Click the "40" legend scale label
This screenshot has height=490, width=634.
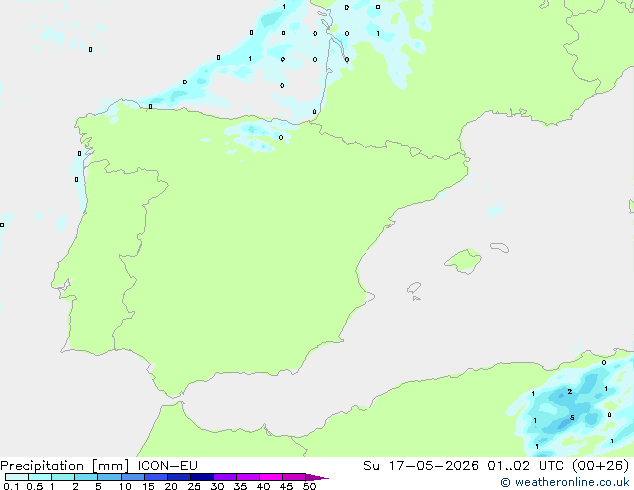pyautogui.click(x=263, y=486)
